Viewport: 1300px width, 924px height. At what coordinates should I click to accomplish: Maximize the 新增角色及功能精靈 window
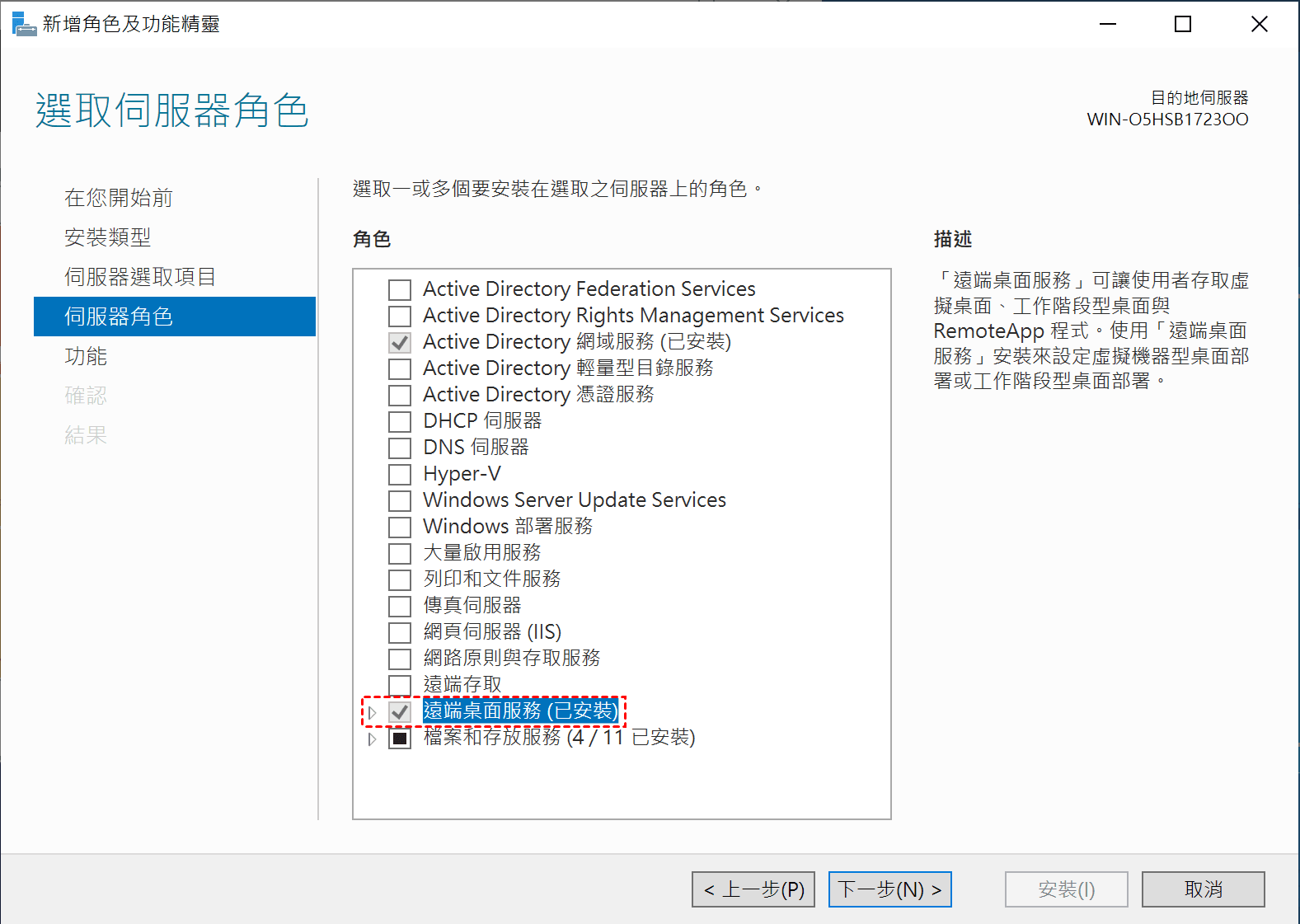(1183, 24)
